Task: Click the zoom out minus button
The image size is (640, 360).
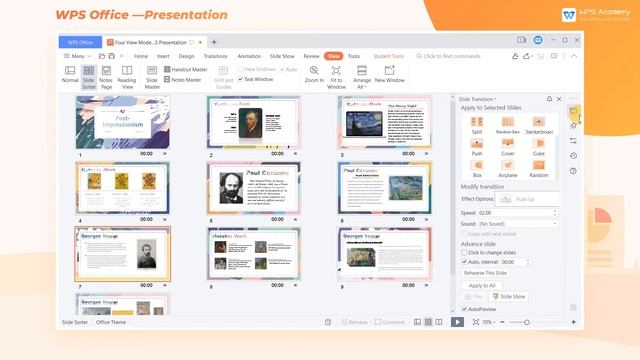Action: (502, 322)
